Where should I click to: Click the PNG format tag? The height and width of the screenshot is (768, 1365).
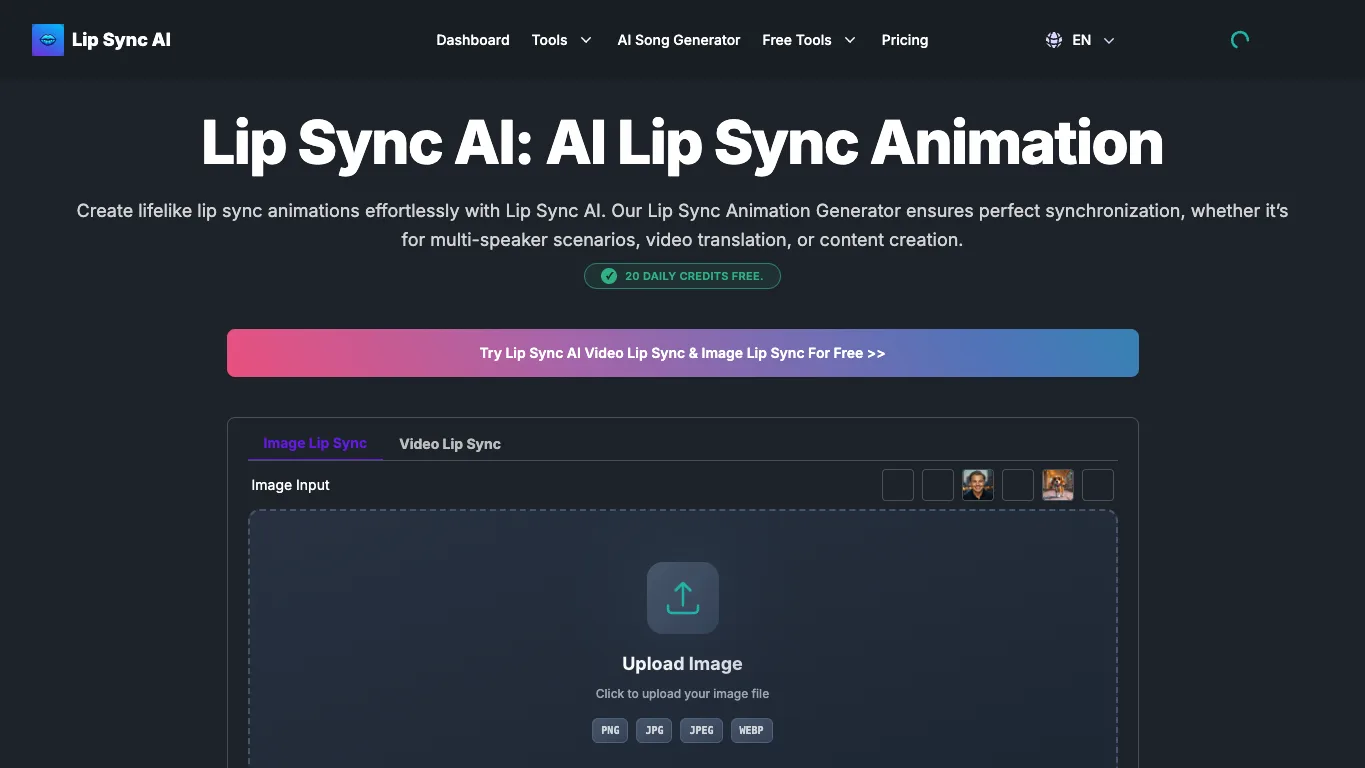click(x=610, y=730)
